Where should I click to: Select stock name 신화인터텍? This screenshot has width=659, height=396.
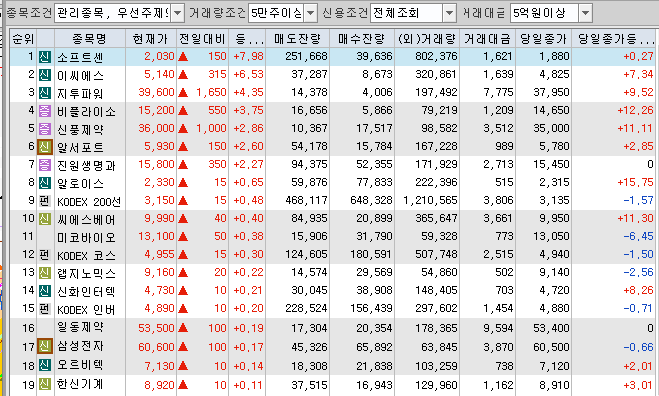86,291
